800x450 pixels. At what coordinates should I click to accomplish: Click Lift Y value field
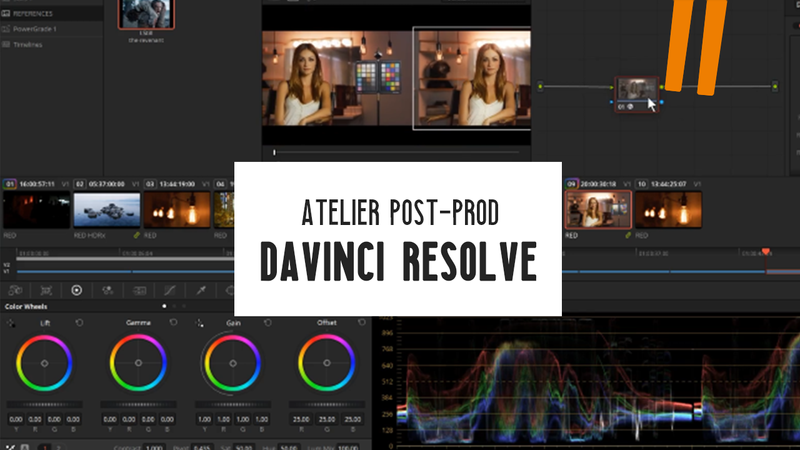click(x=16, y=419)
